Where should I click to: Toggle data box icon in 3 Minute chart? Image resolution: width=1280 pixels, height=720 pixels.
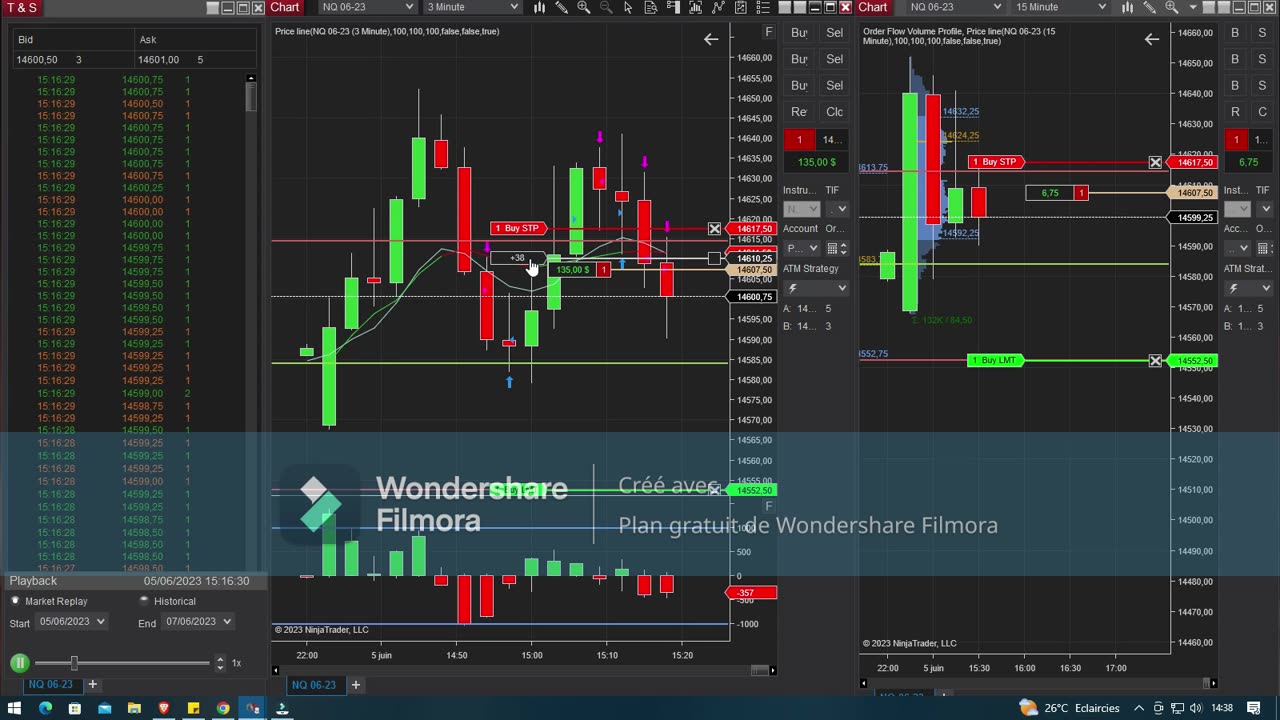tap(651, 7)
